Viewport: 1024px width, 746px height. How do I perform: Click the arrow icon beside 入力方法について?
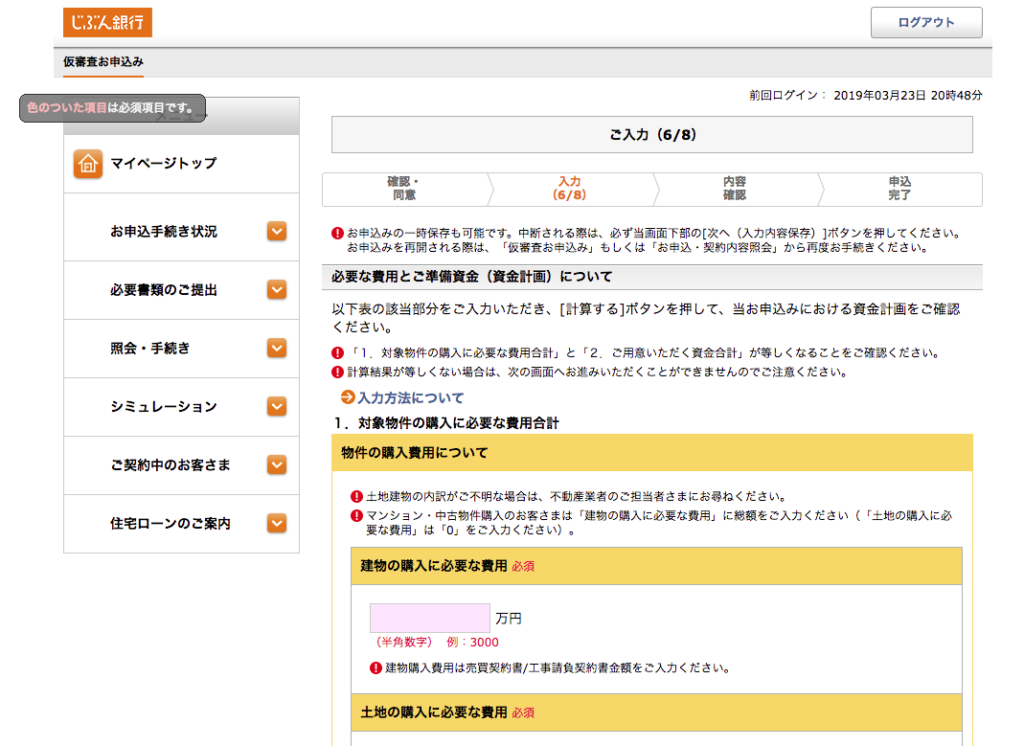tap(347, 397)
